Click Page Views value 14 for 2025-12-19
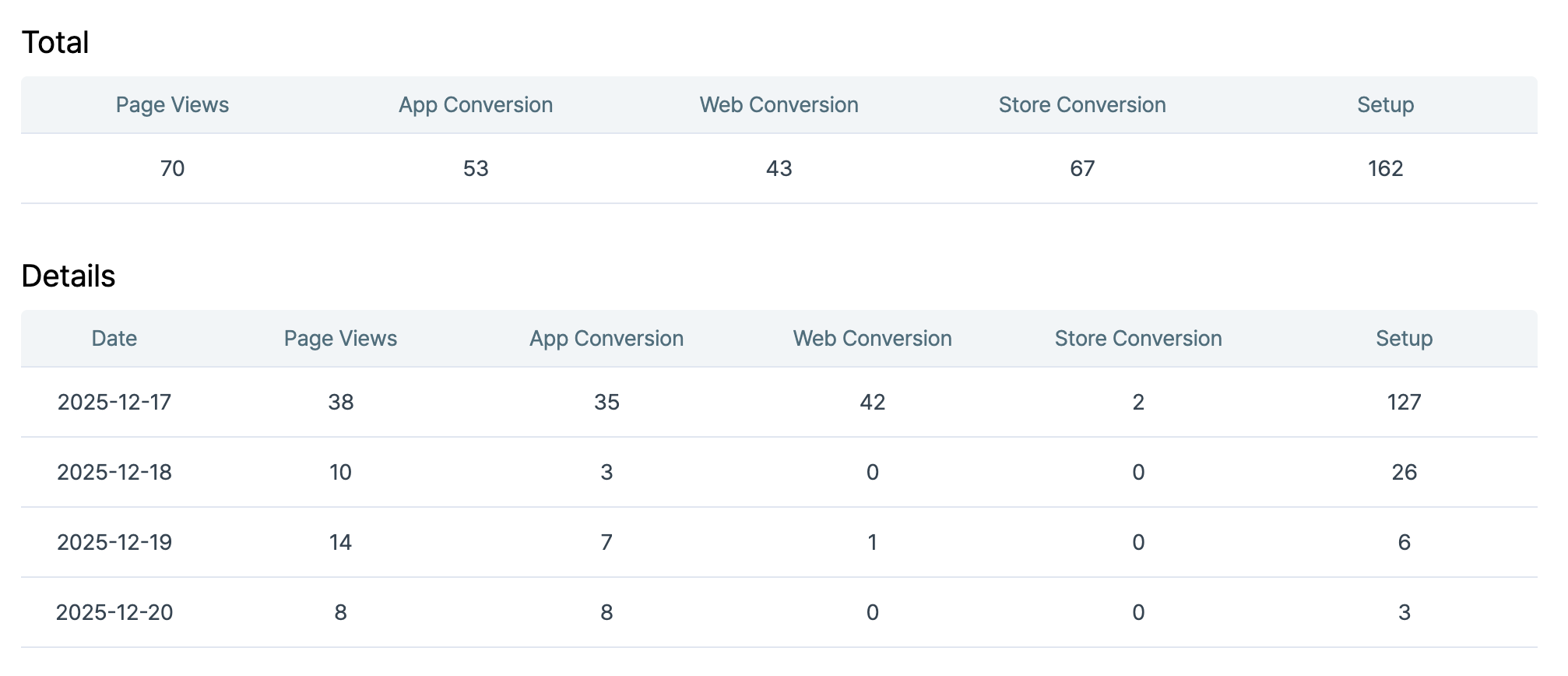 click(340, 543)
